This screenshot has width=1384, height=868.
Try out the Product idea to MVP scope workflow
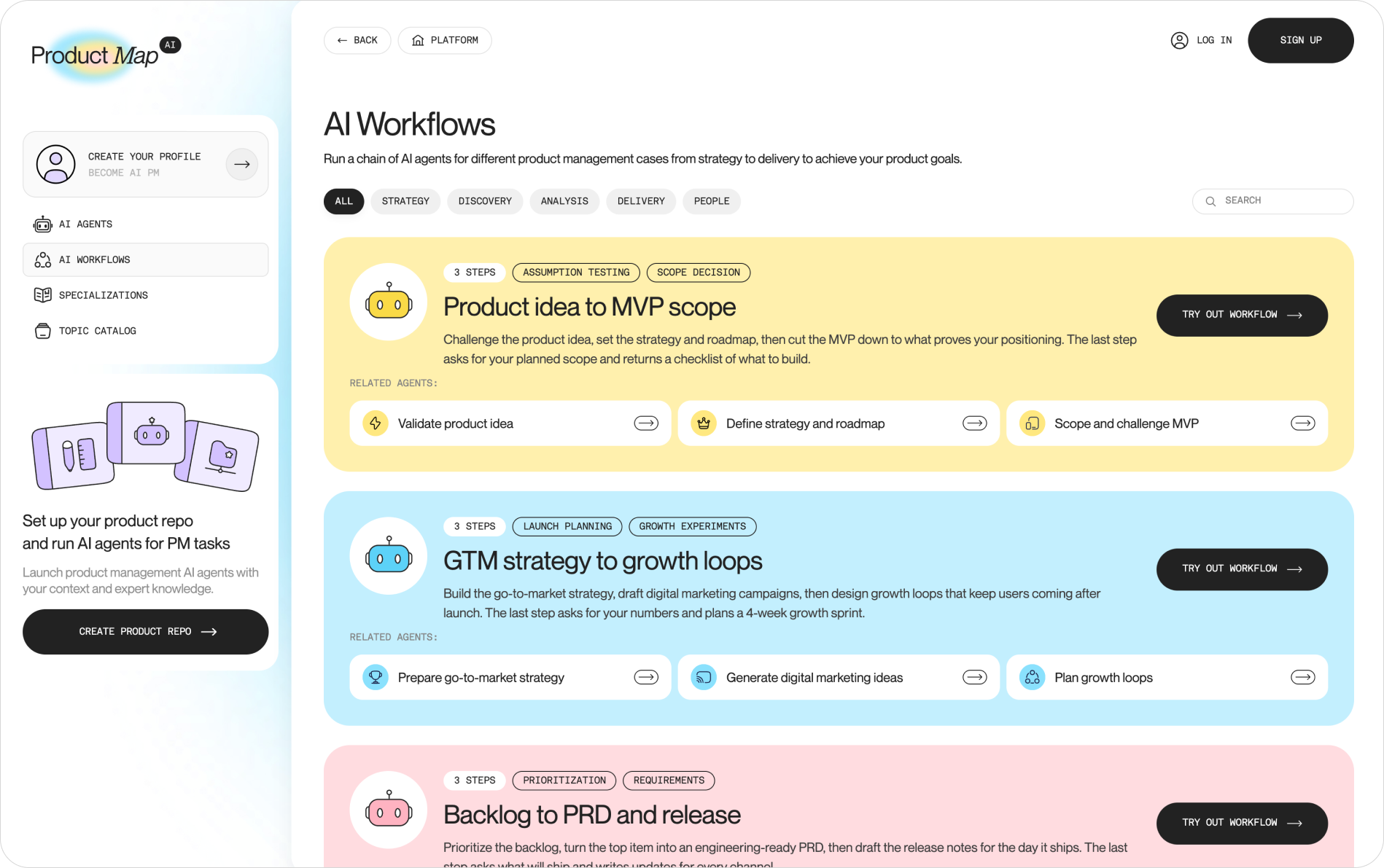coord(1242,316)
